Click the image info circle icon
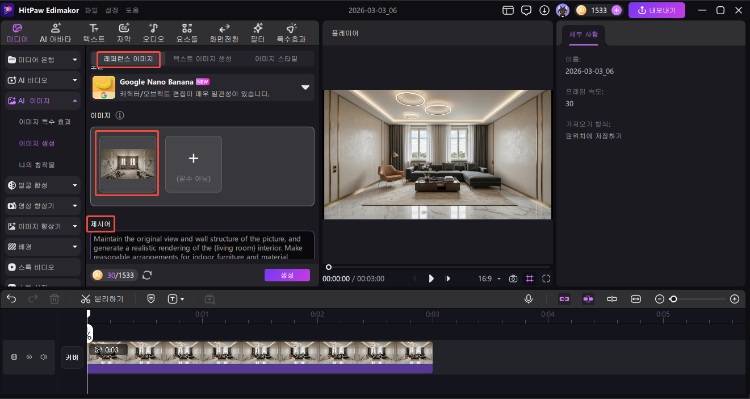The image size is (750, 399). click(x=120, y=115)
